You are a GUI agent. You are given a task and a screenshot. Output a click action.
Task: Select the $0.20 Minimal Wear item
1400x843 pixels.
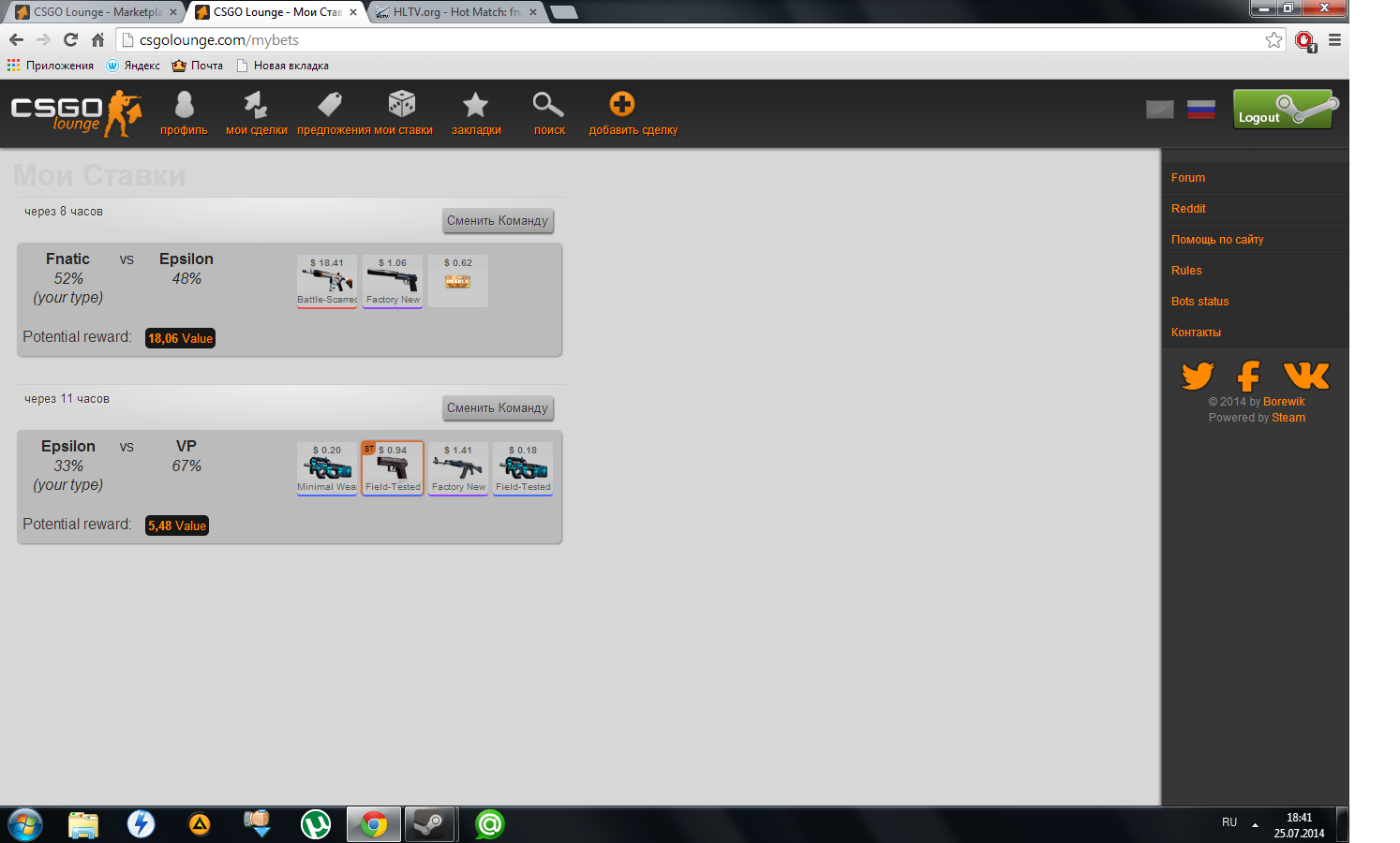(x=327, y=468)
